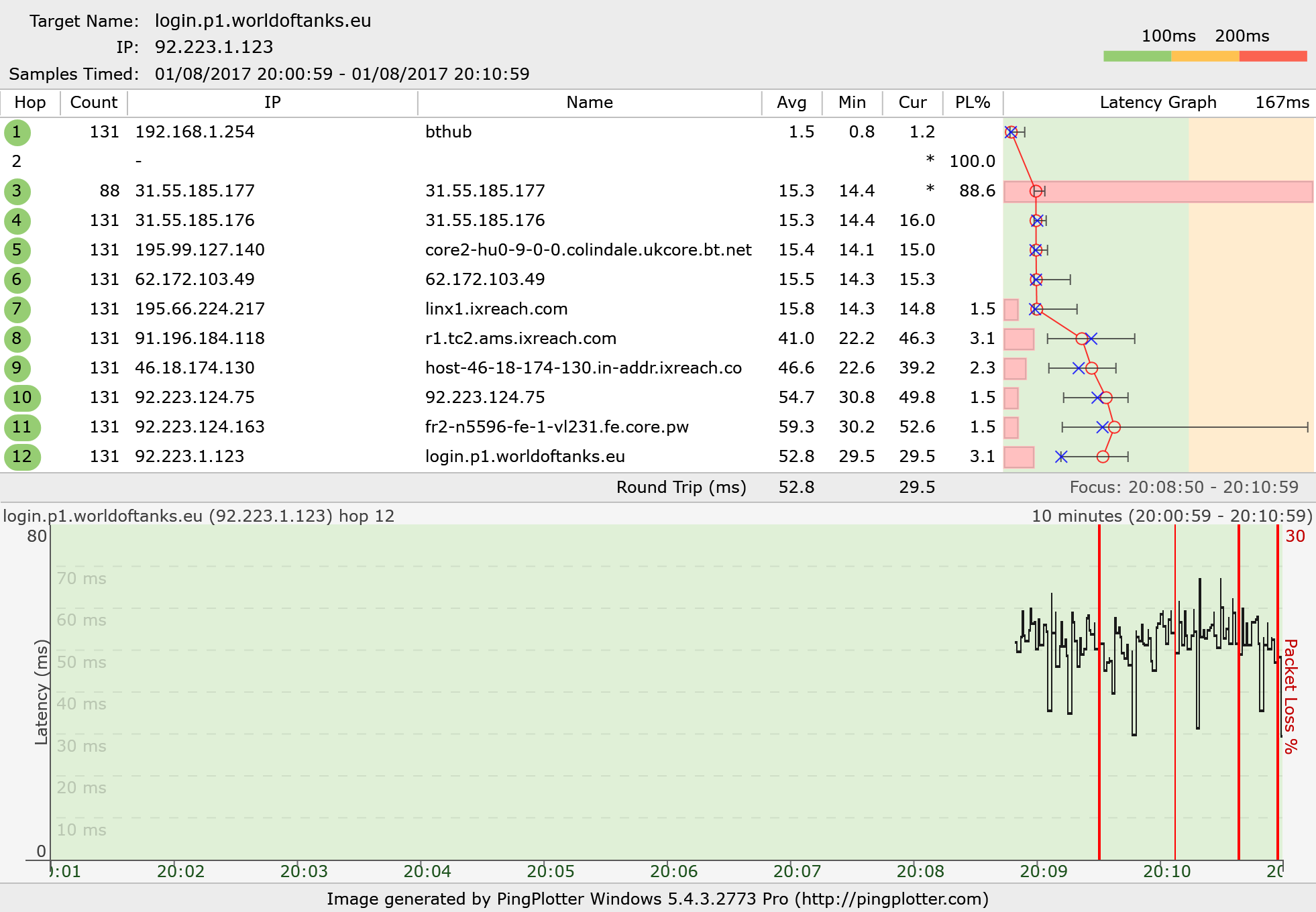The image size is (1316, 912).
Task: Click the fr2-n5596-fe-1-vl231.fe.core.pw hop name
Action: pyautogui.click(x=557, y=427)
